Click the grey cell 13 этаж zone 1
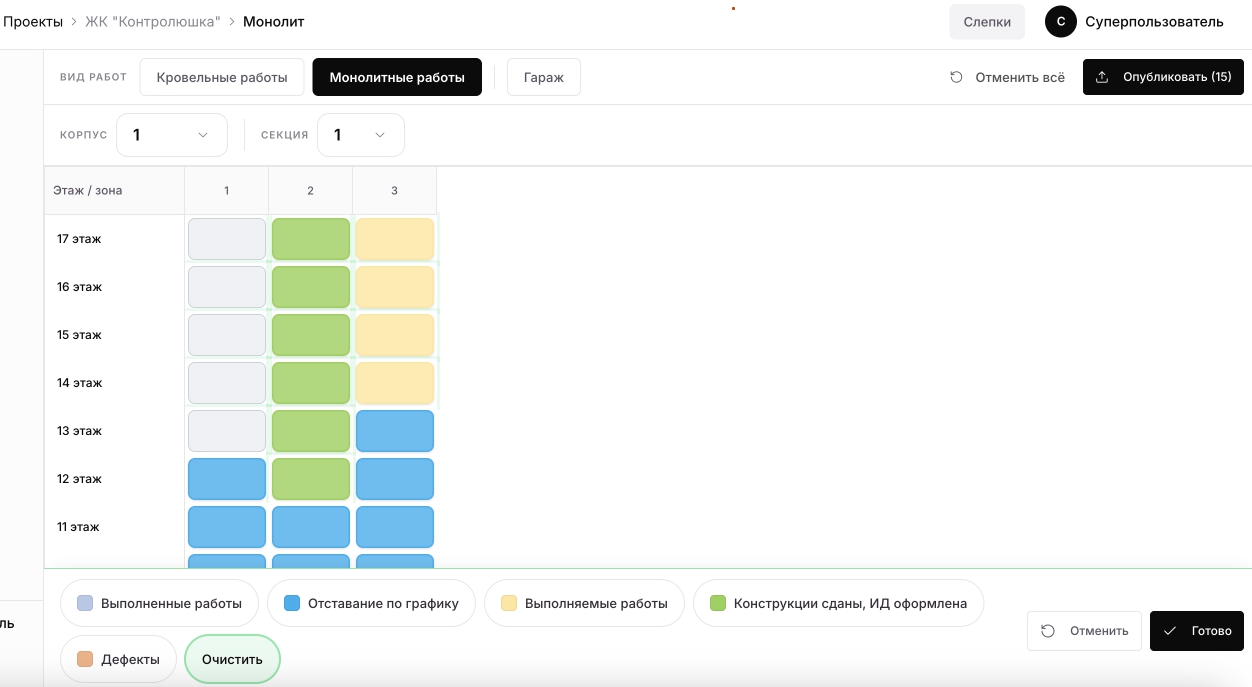 pos(227,431)
